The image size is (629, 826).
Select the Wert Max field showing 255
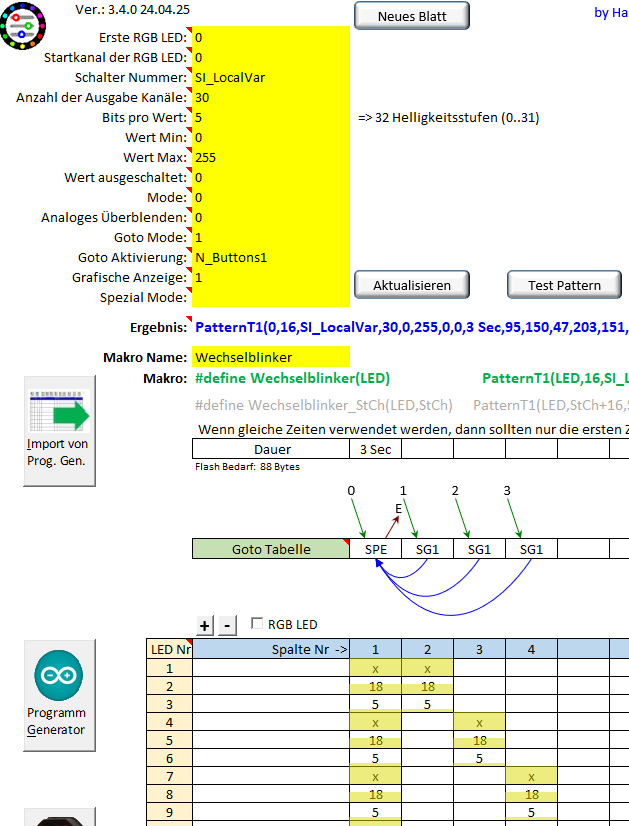point(270,157)
